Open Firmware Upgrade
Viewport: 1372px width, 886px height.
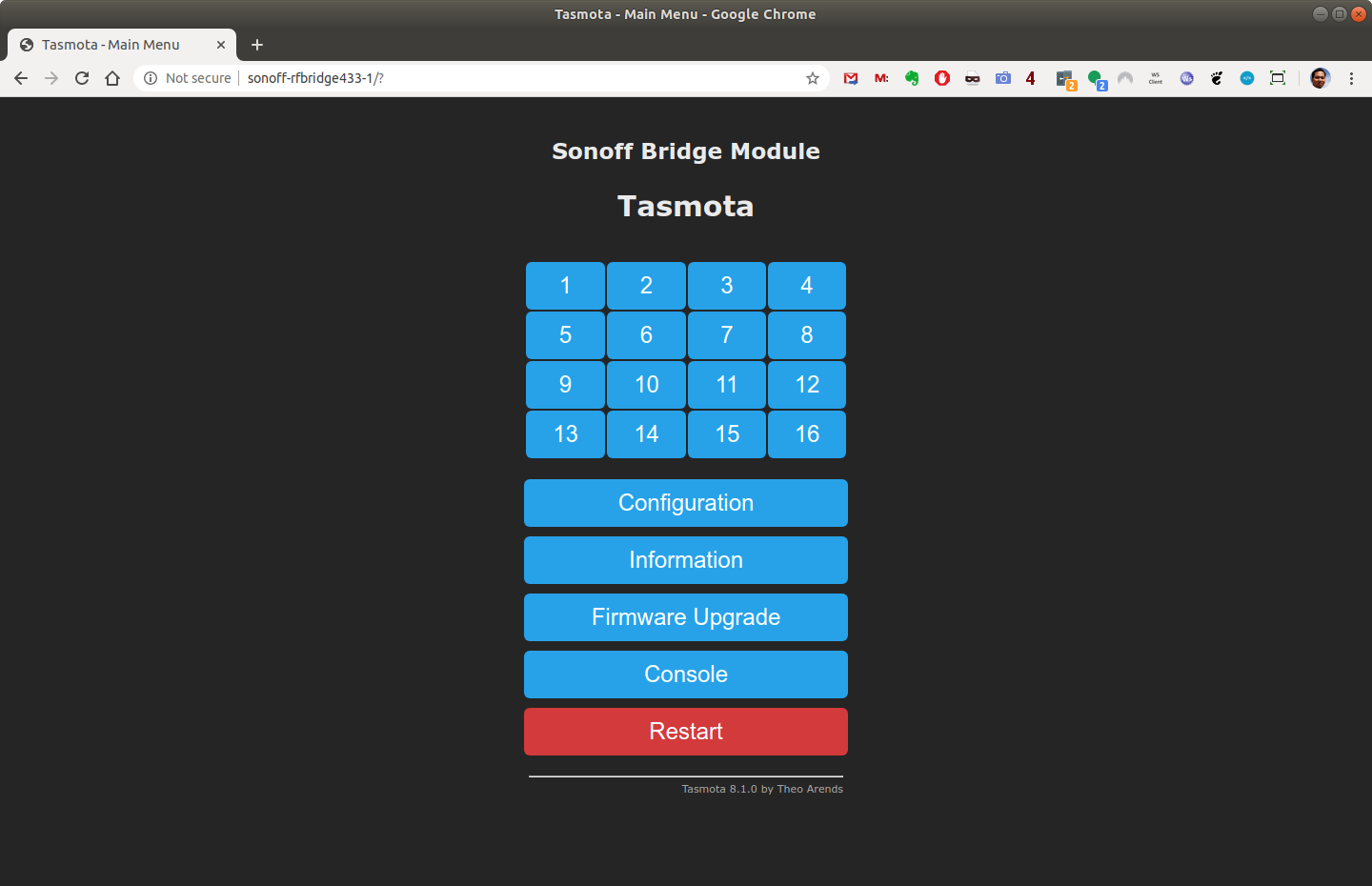686,617
